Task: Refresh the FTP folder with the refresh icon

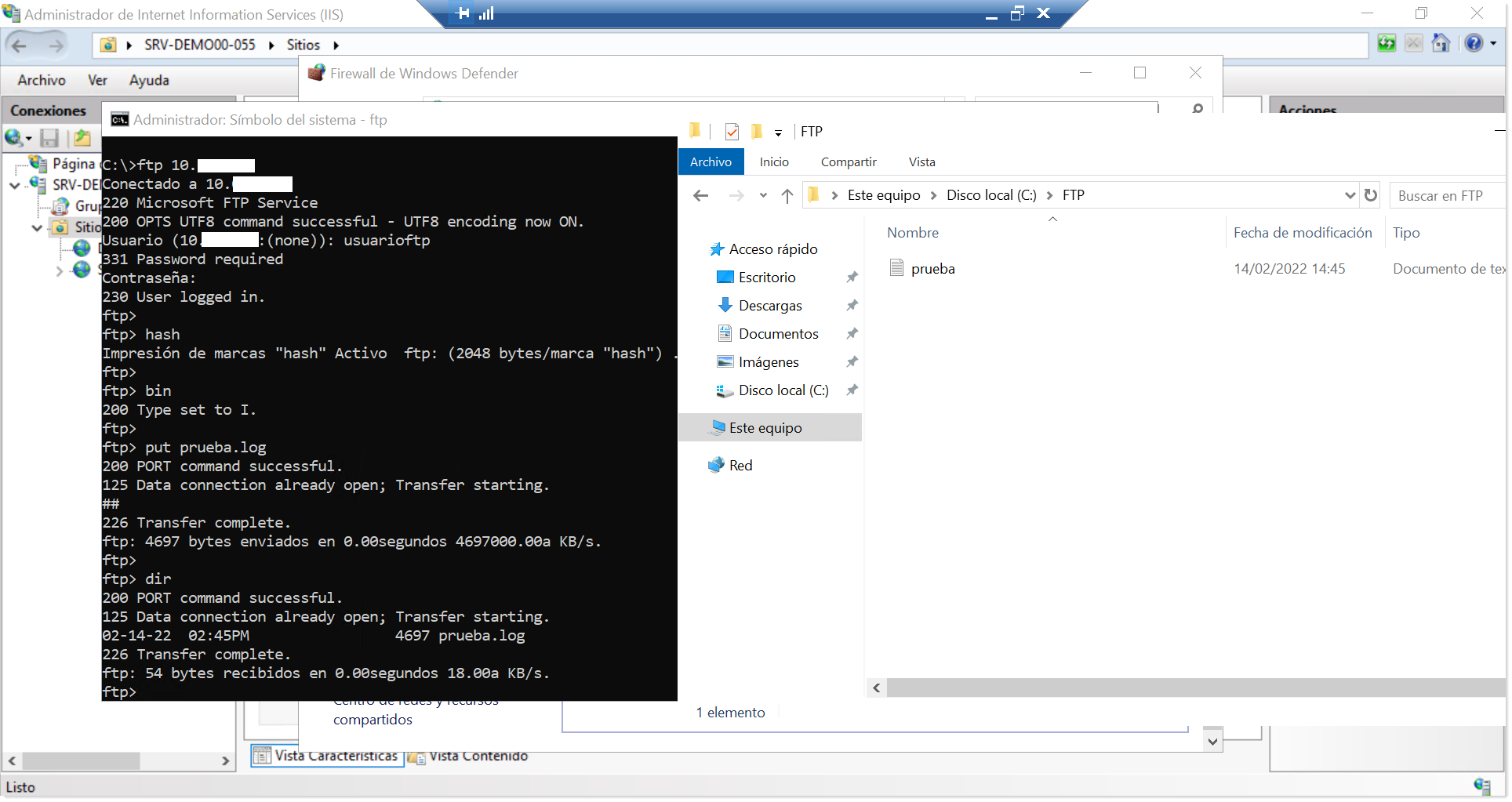Action: (1370, 195)
